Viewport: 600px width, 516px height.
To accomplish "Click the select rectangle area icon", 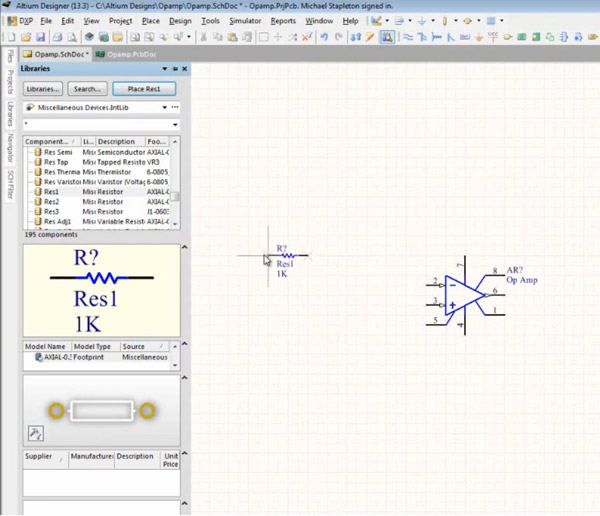I will [x=264, y=37].
